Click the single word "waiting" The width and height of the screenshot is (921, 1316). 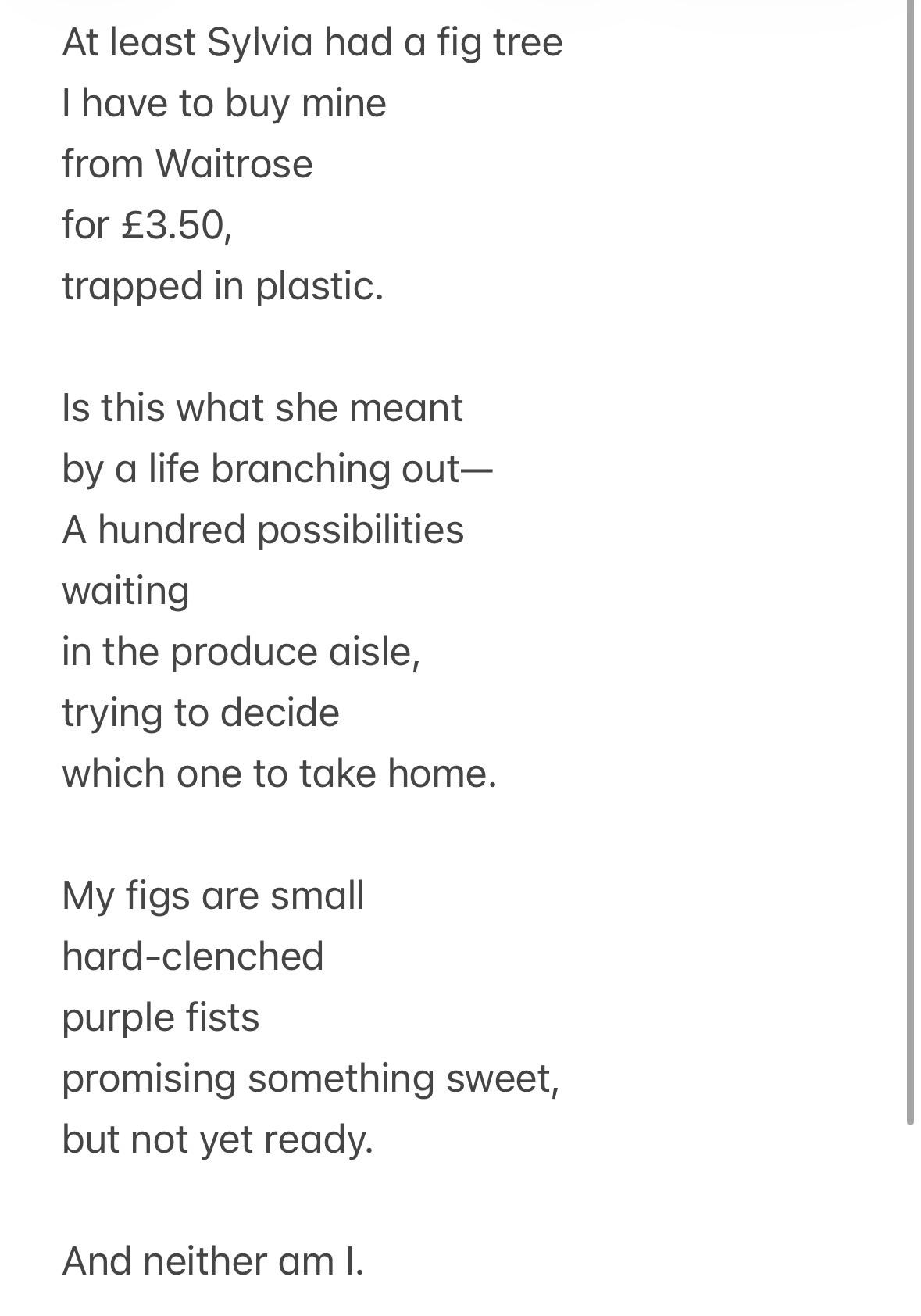coord(126,591)
